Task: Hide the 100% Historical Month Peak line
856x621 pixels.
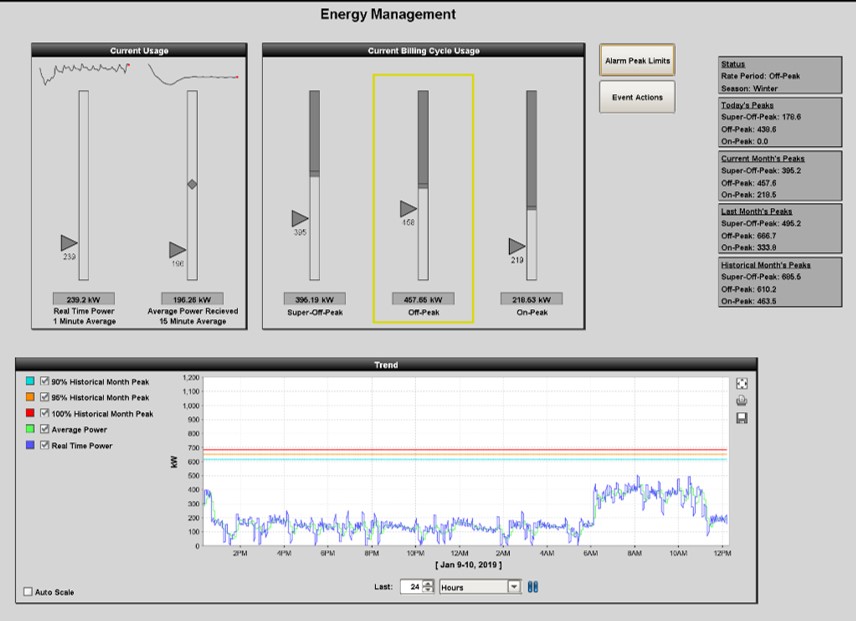Action: pyautogui.click(x=44, y=413)
